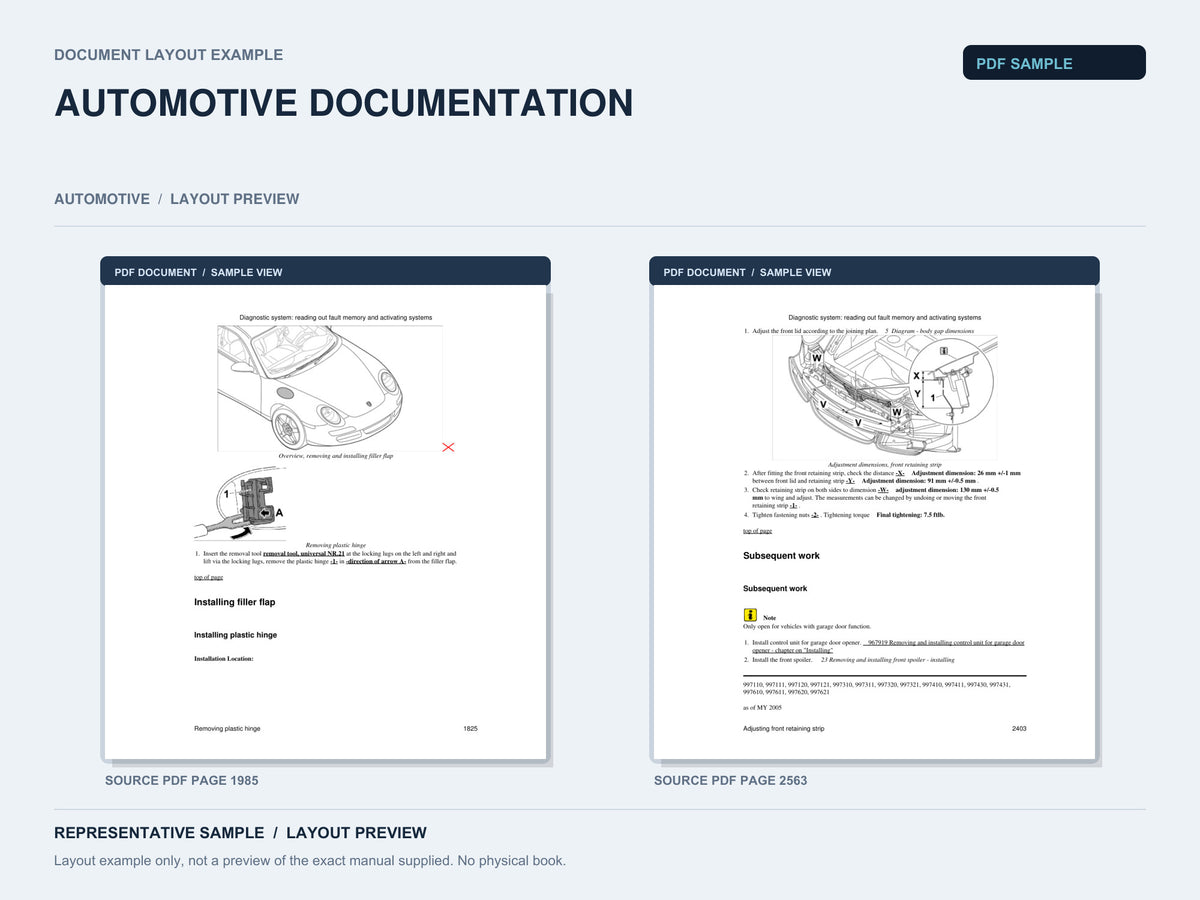Screen dimensions: 1200x900
Task: Click the SOURCE PDF PAGE 2563 label
Action: (x=731, y=780)
